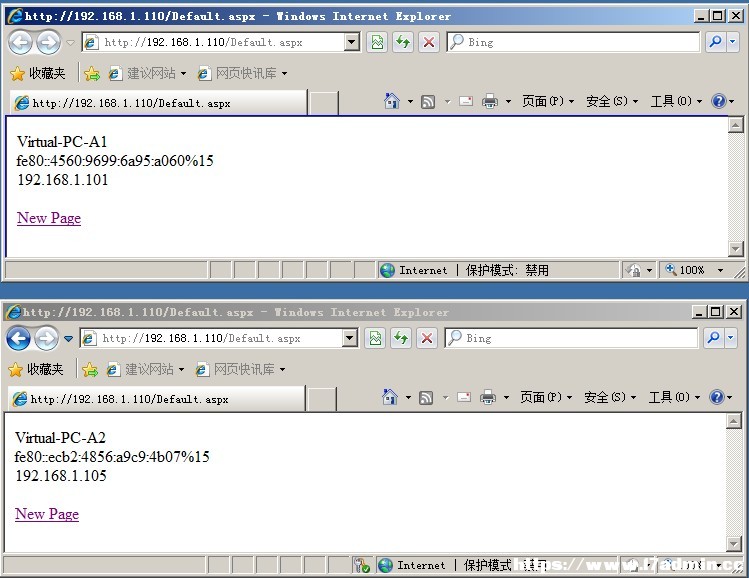Click Back button in top IE window
The height and width of the screenshot is (578, 749).
[20, 43]
